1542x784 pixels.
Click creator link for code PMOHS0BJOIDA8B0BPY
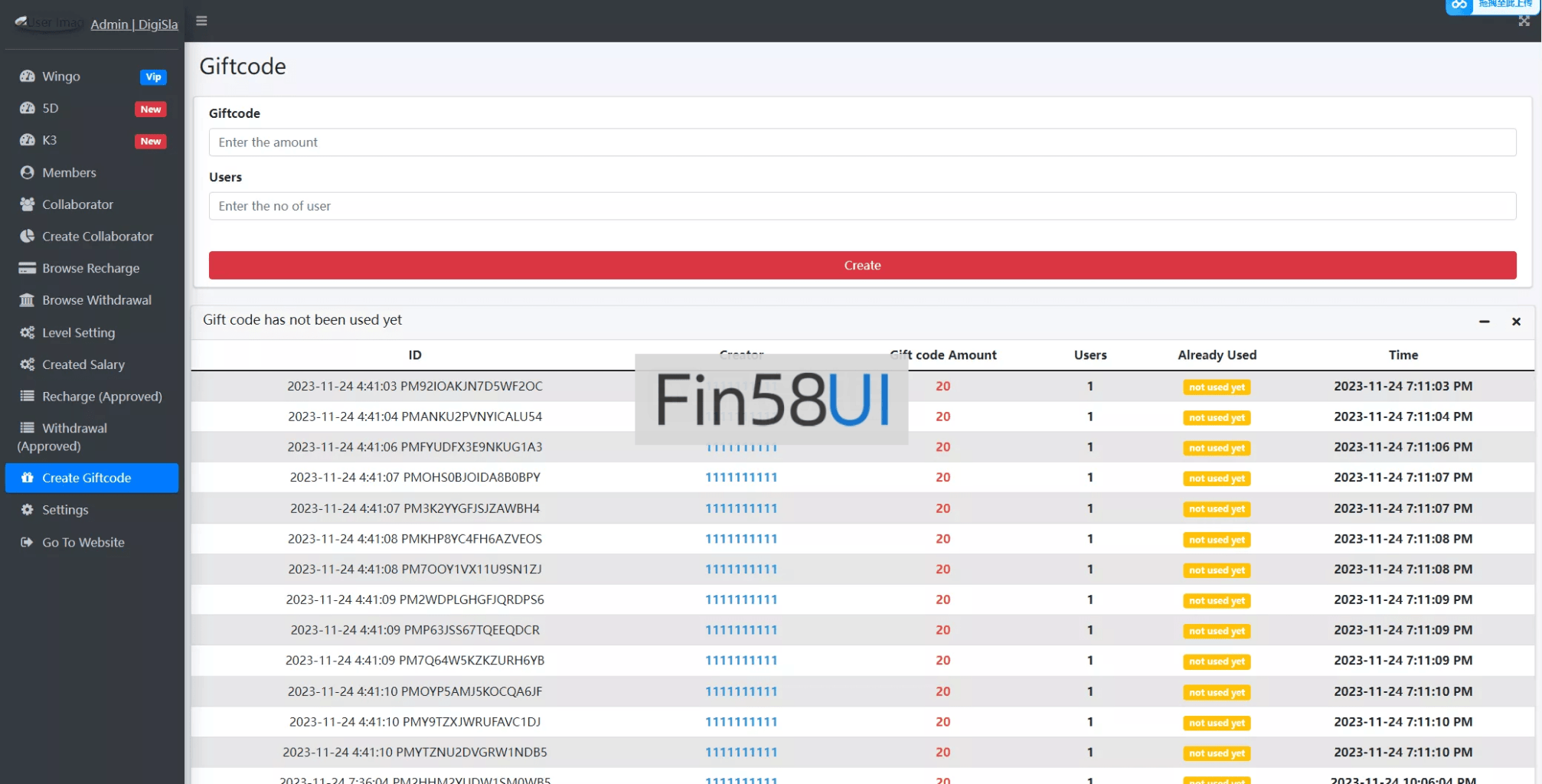(740, 478)
